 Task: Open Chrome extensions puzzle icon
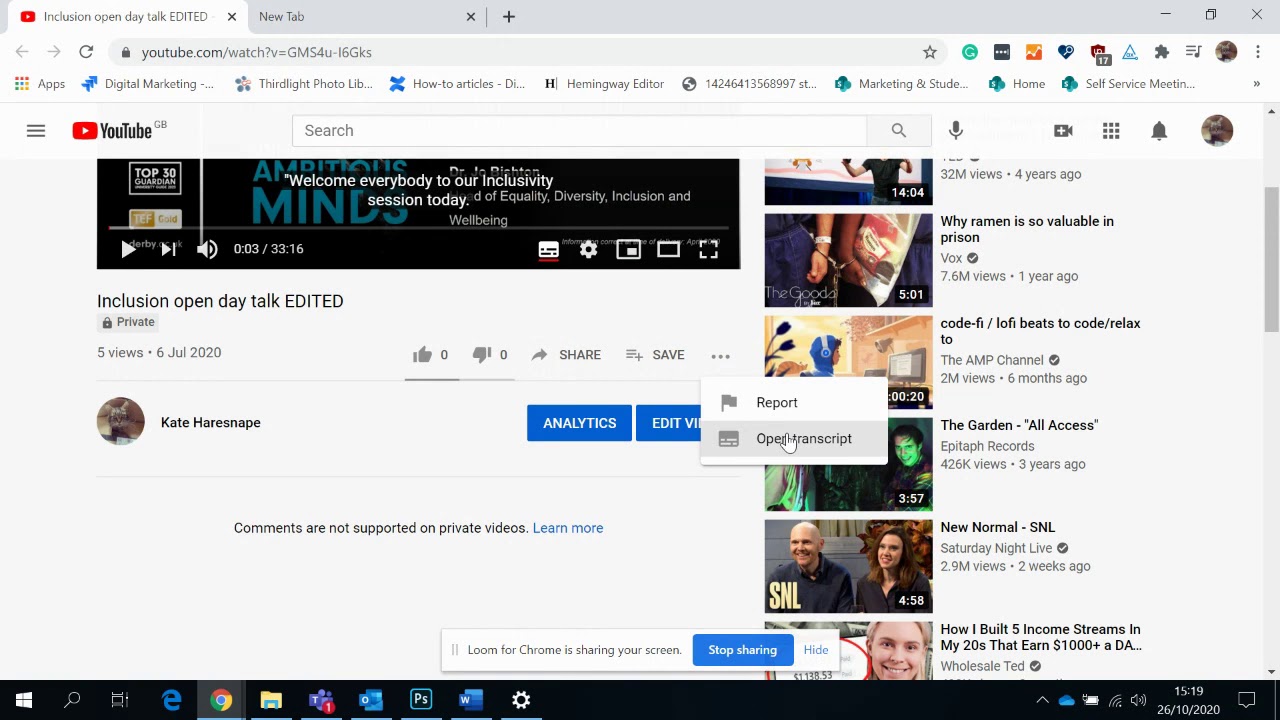(1161, 52)
